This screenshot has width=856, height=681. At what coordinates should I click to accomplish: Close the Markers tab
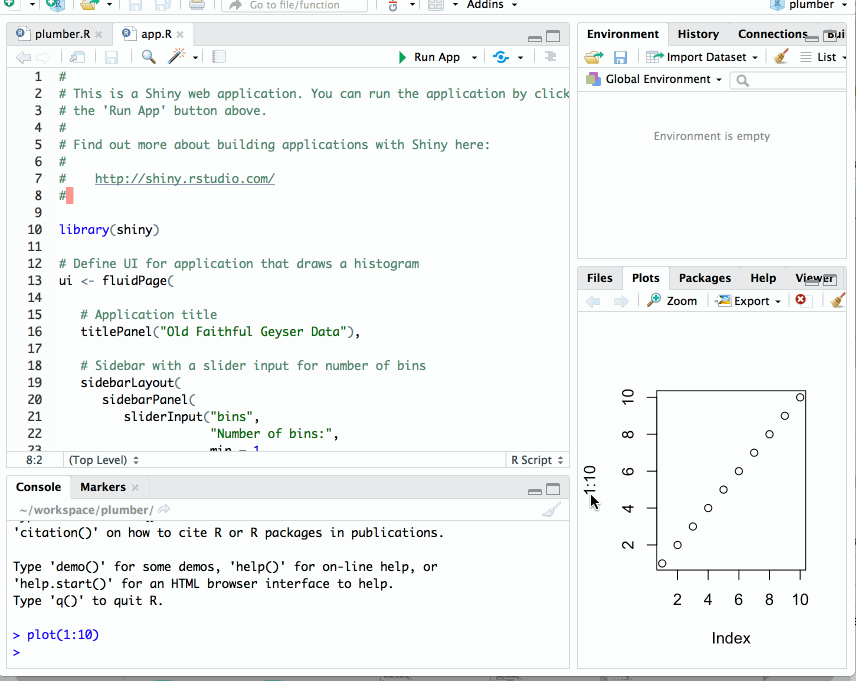(135, 487)
